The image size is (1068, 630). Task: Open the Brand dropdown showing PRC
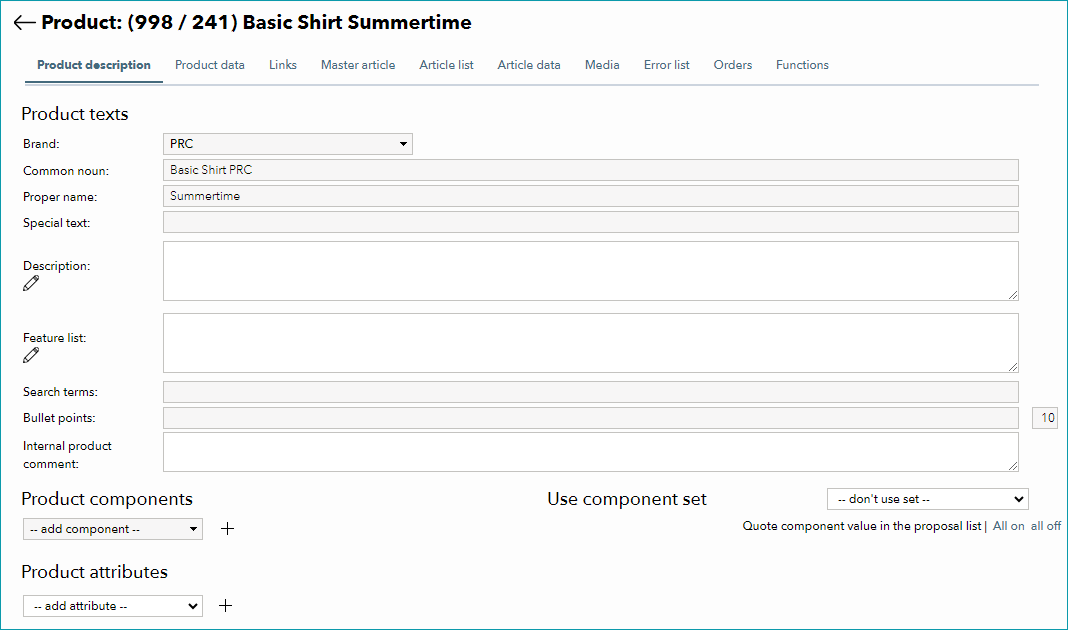coord(287,144)
